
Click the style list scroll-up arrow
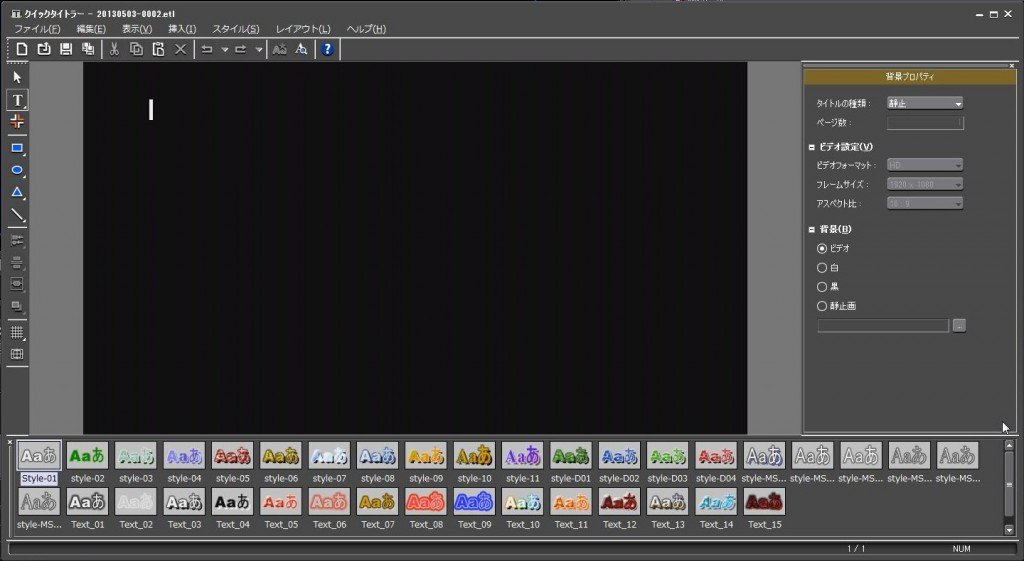1009,445
